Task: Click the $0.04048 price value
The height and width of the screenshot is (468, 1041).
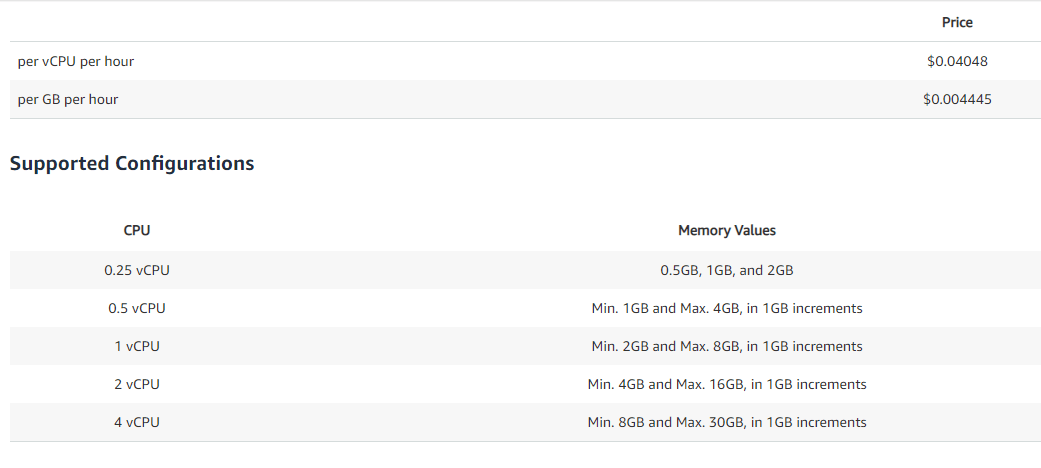Action: pos(957,61)
